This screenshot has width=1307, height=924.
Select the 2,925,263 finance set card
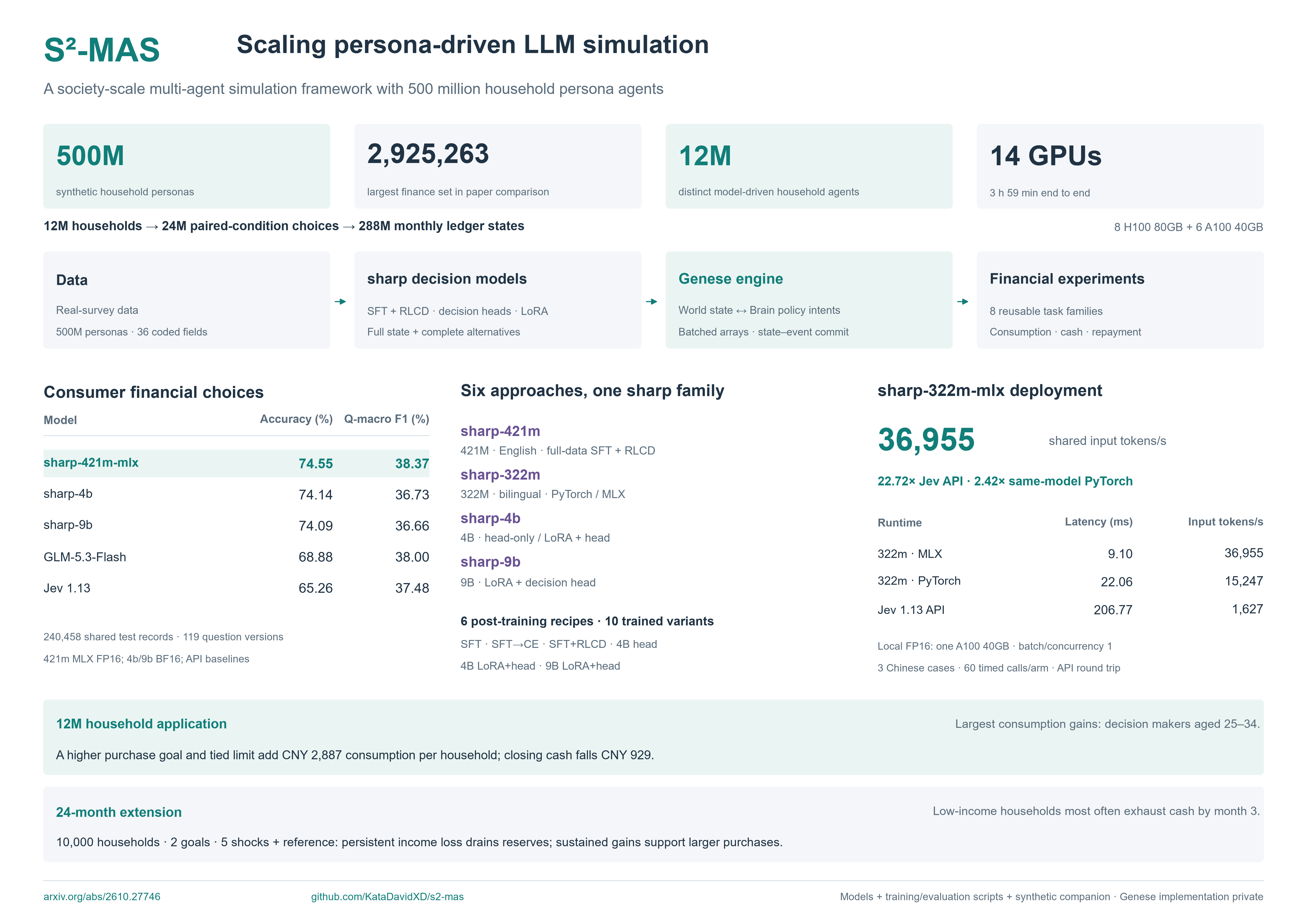[498, 166]
